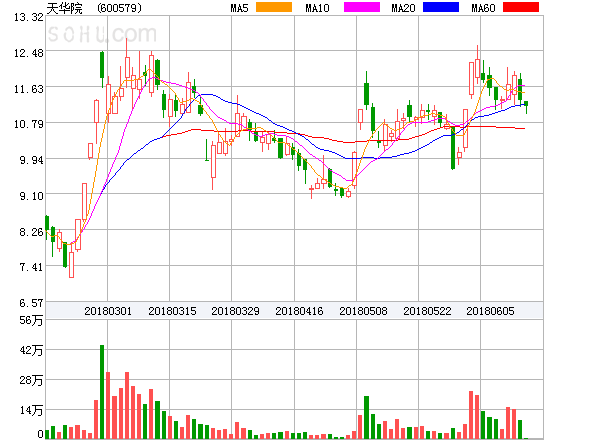This screenshot has height=440, width=600.
Task: Click the 20180522 date label
Action: point(427,311)
